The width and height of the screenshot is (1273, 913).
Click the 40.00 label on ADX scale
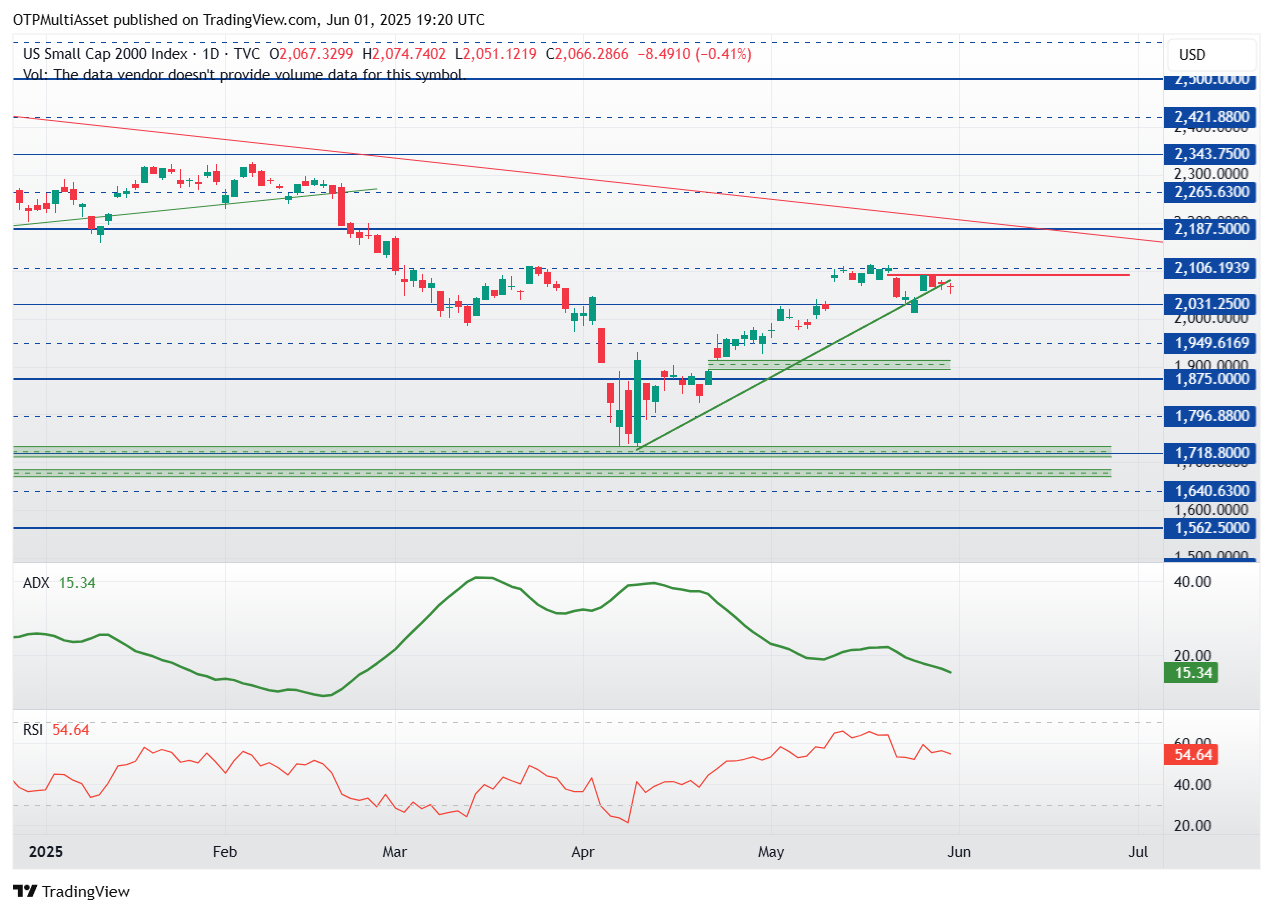[1192, 581]
